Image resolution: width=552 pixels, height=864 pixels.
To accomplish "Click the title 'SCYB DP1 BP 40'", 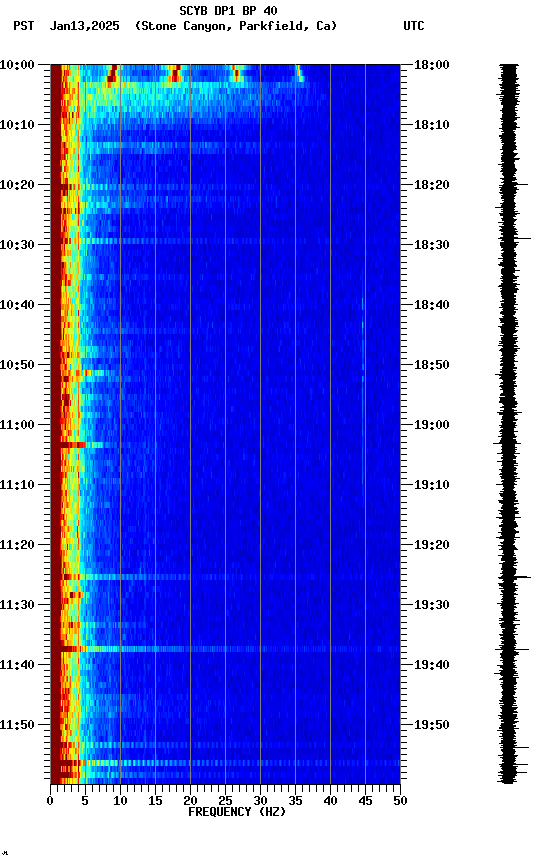I will [228, 10].
